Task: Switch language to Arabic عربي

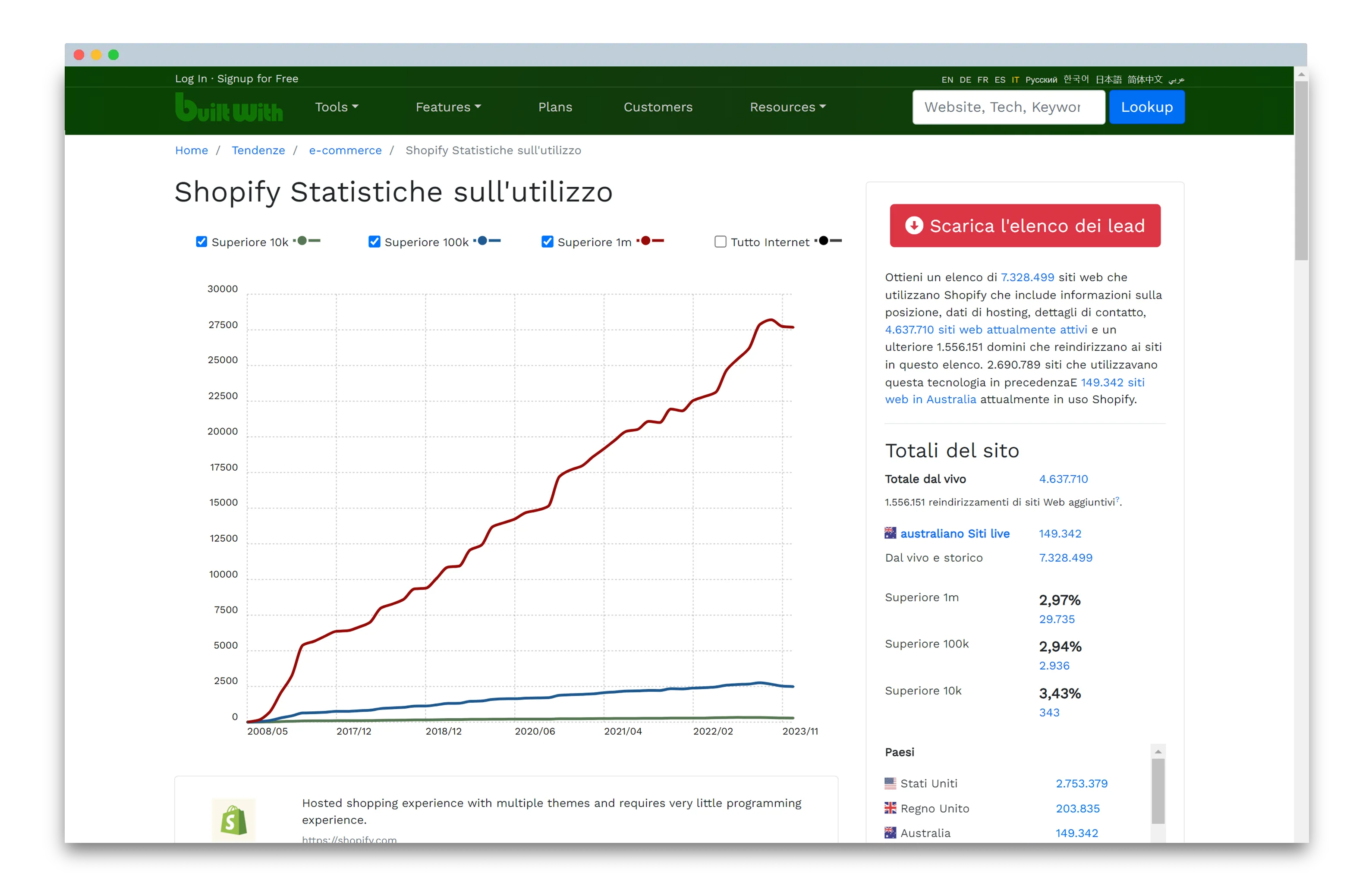Action: [1176, 79]
